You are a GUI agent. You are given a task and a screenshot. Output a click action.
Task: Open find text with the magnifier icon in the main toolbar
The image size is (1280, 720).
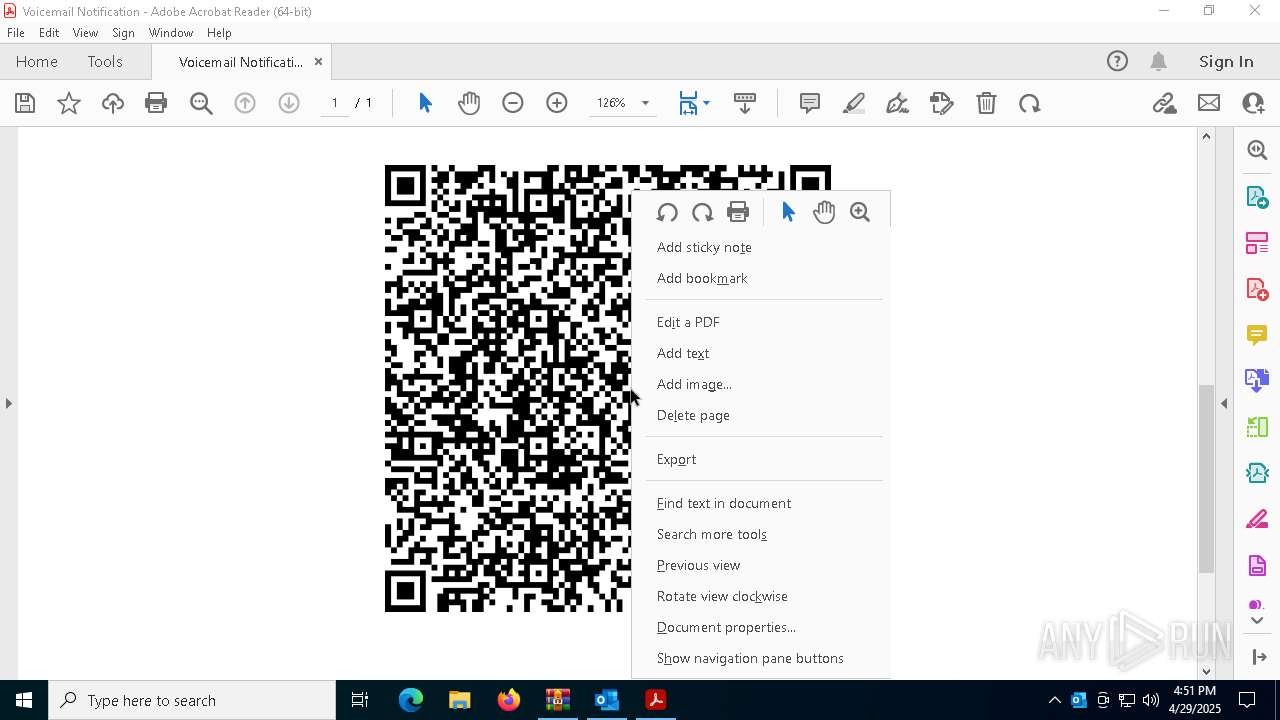click(201, 103)
